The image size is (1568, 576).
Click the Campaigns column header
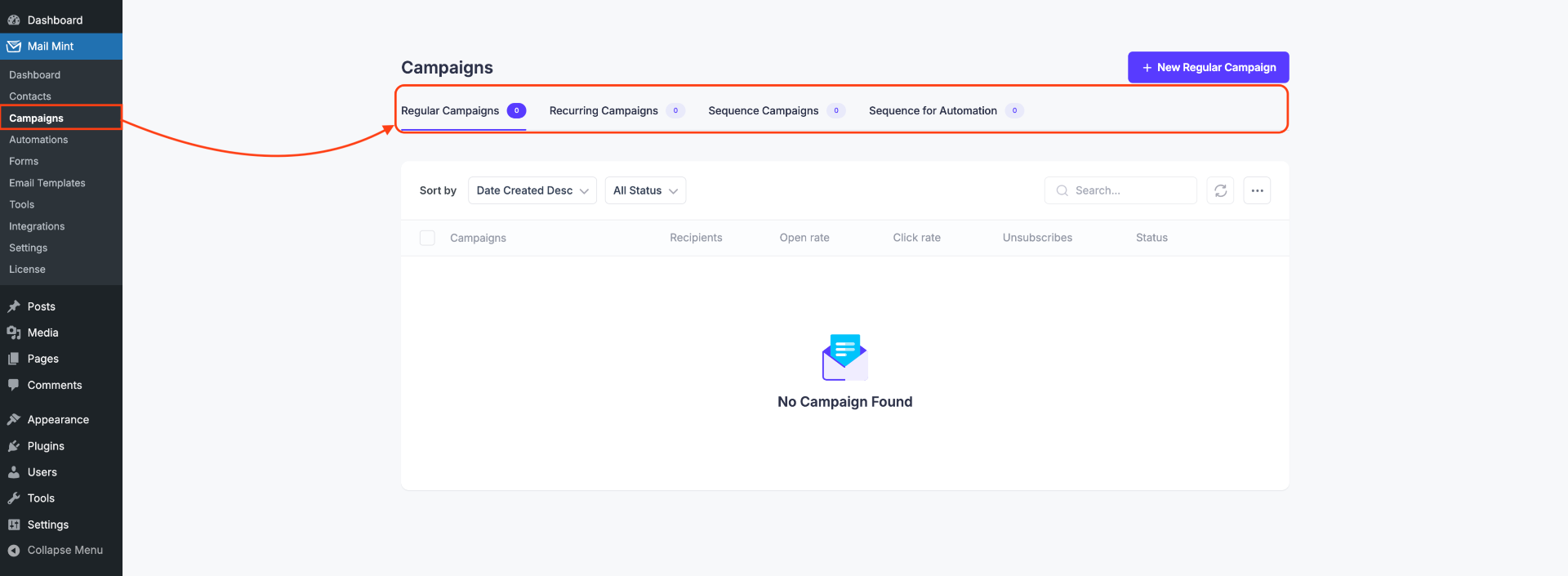(478, 238)
